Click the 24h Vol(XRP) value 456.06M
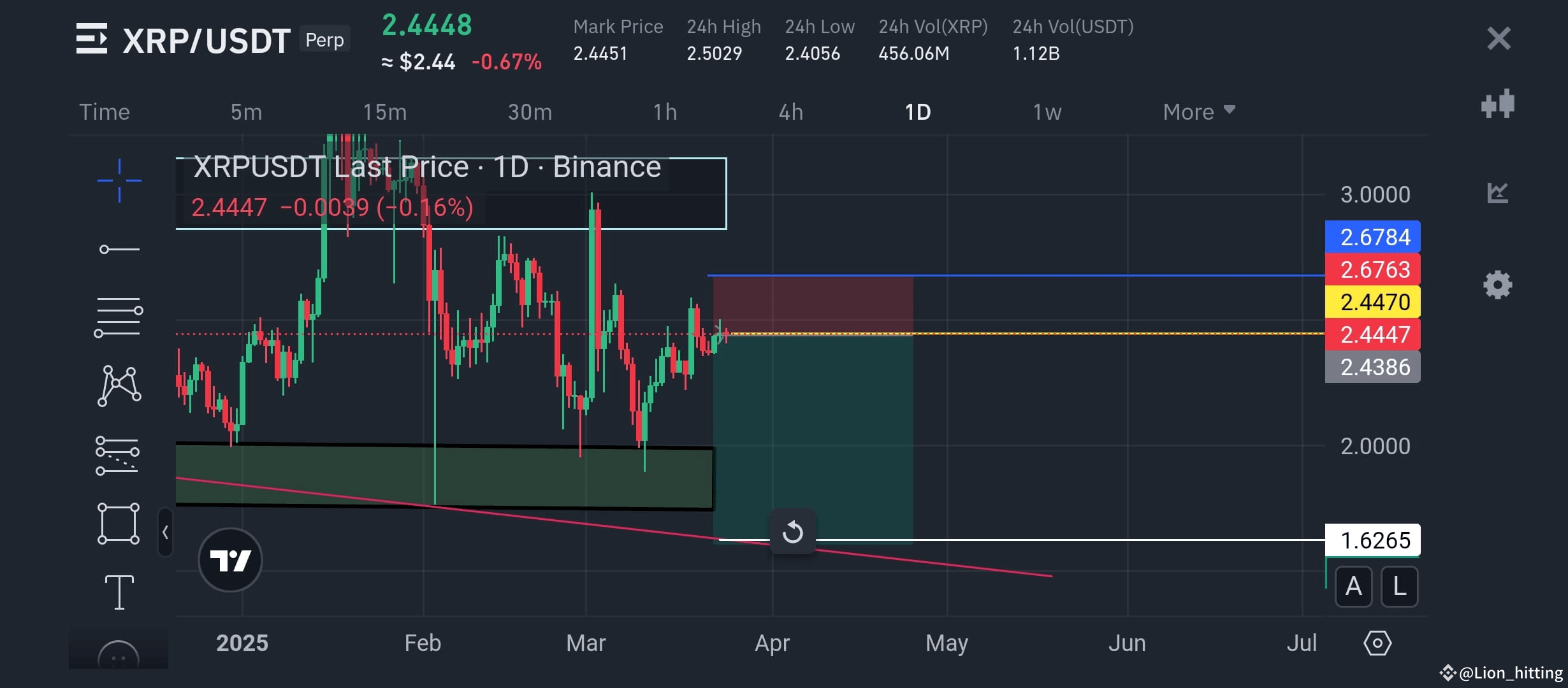Viewport: 1568px width, 688px height. coord(914,54)
